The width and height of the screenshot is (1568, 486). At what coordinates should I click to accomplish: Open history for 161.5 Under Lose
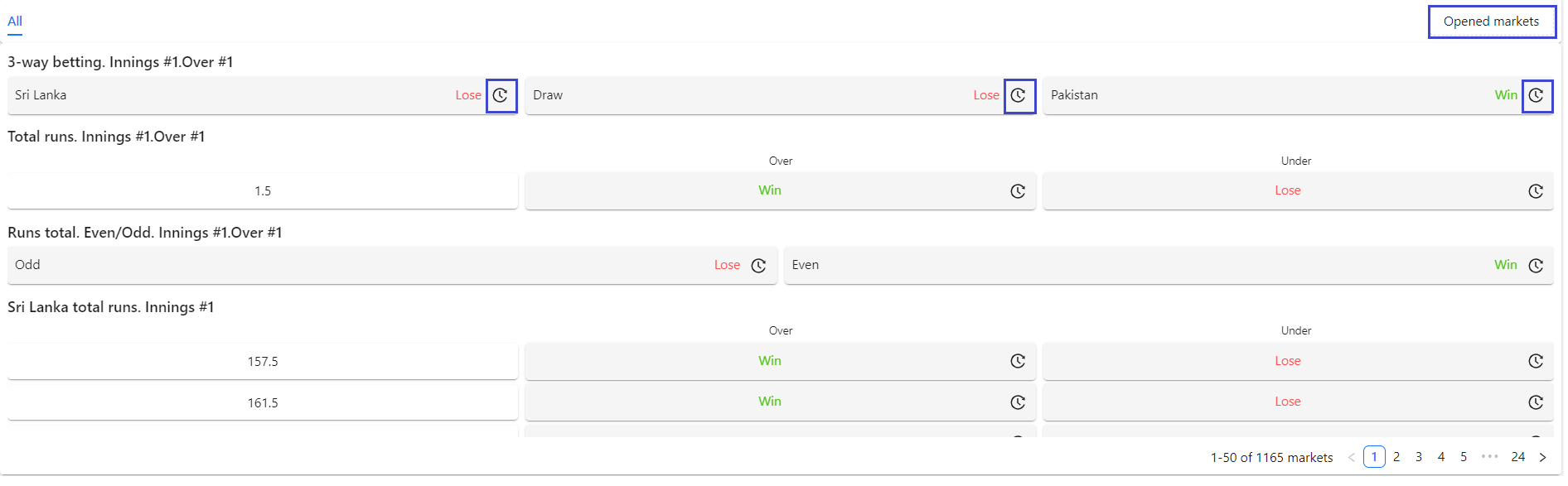[1536, 402]
